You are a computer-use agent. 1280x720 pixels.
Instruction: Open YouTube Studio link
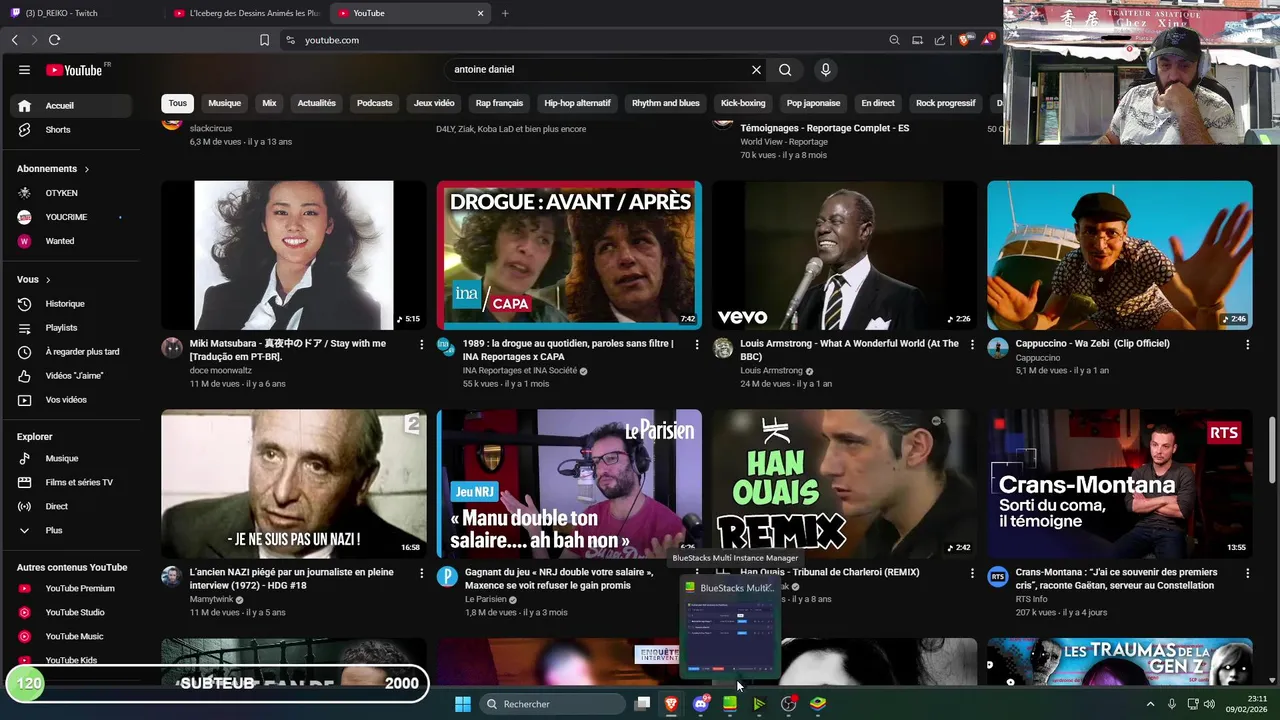coord(70,612)
